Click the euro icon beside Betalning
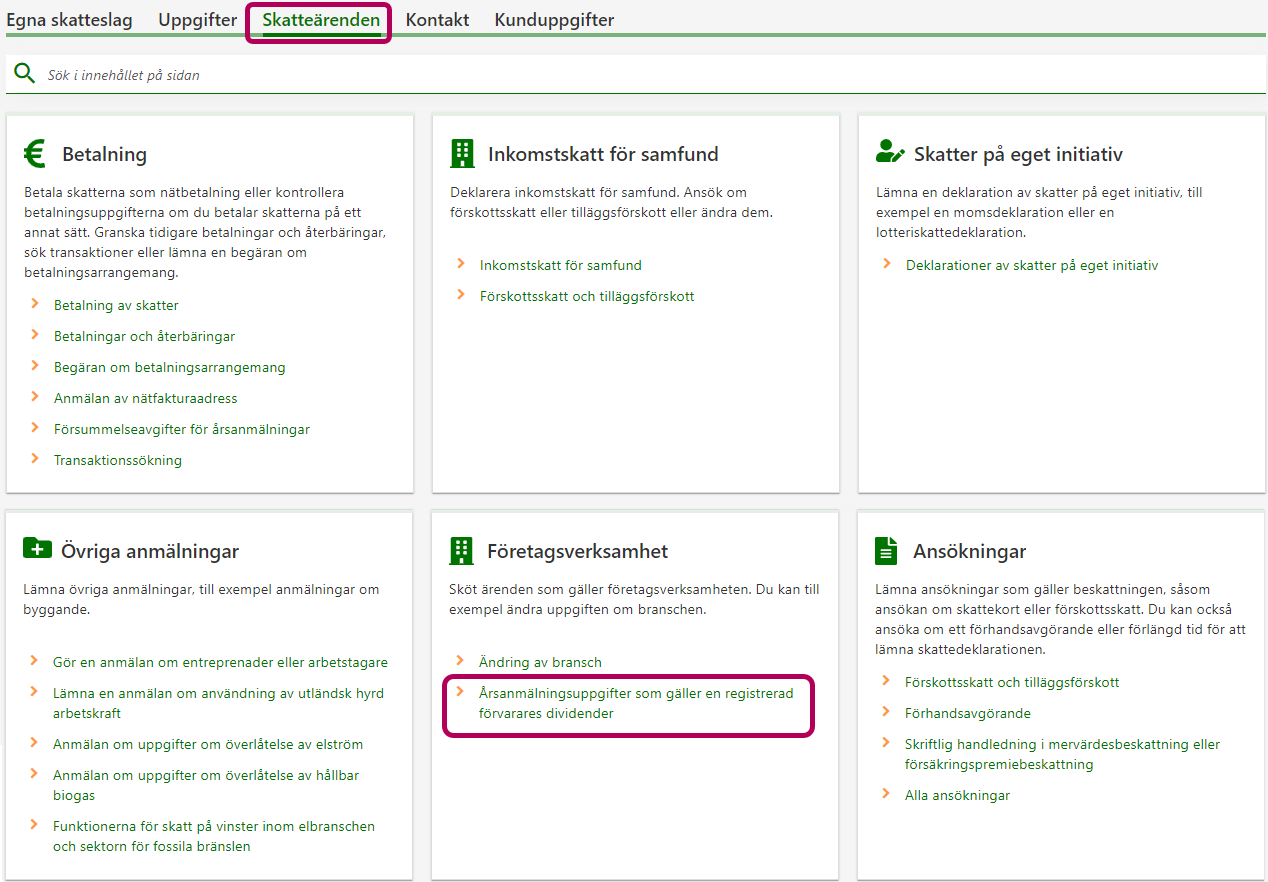 point(35,153)
